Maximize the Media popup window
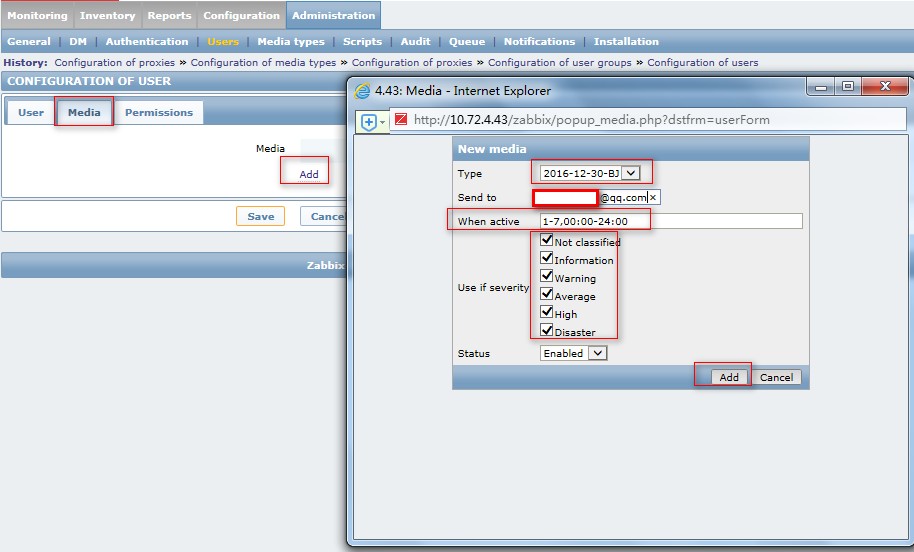The image size is (914, 552). coord(848,87)
